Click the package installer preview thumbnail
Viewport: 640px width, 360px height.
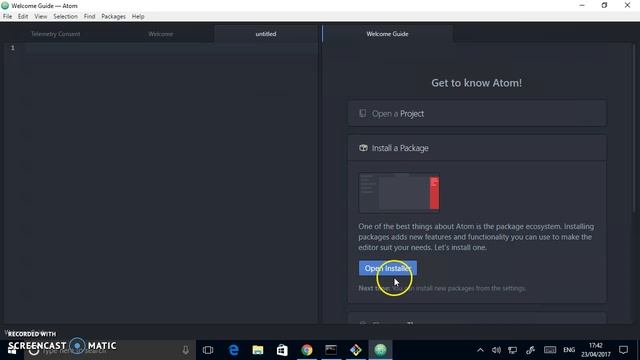click(399, 193)
